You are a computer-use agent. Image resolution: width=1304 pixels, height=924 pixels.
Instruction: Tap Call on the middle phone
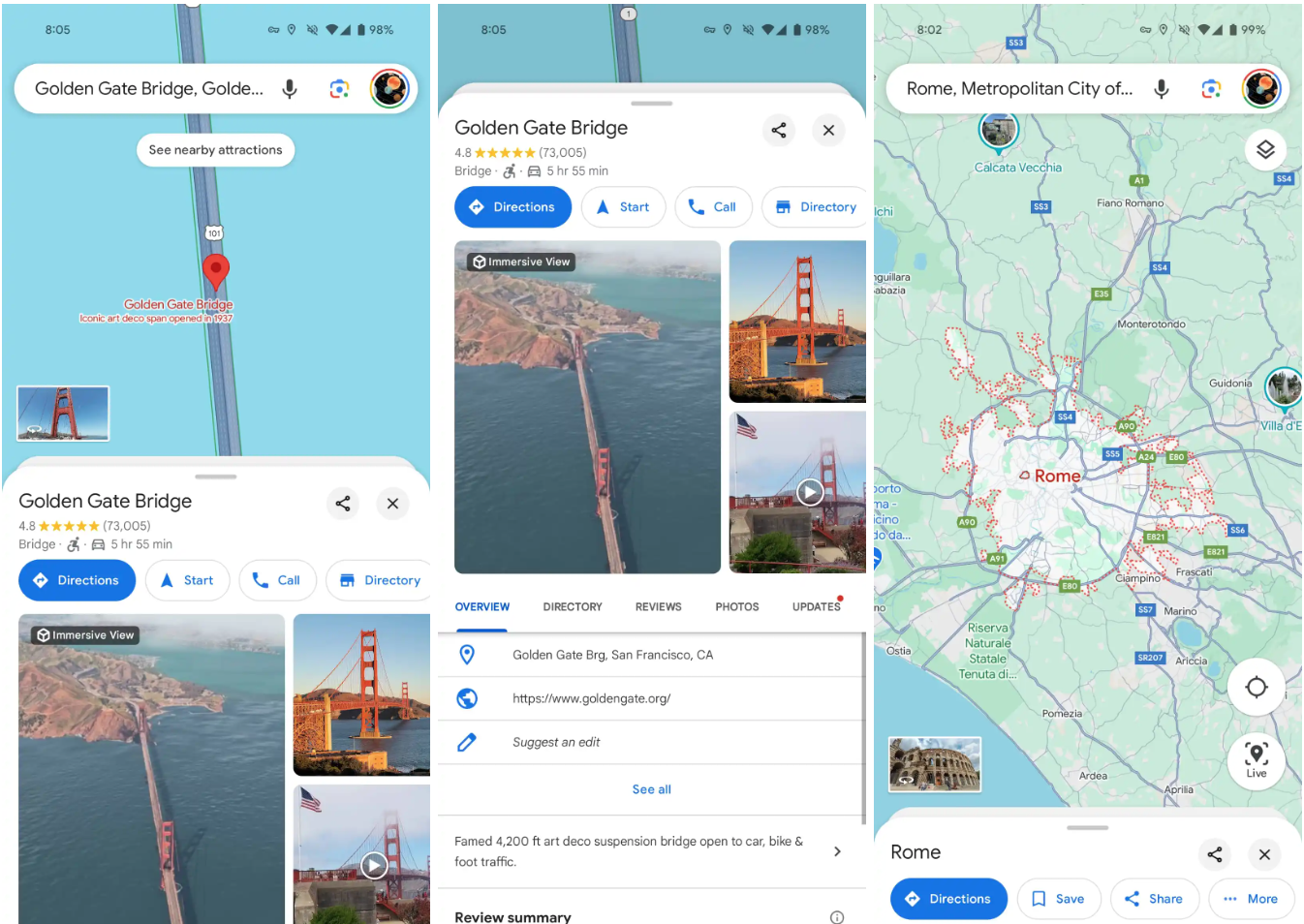point(713,207)
